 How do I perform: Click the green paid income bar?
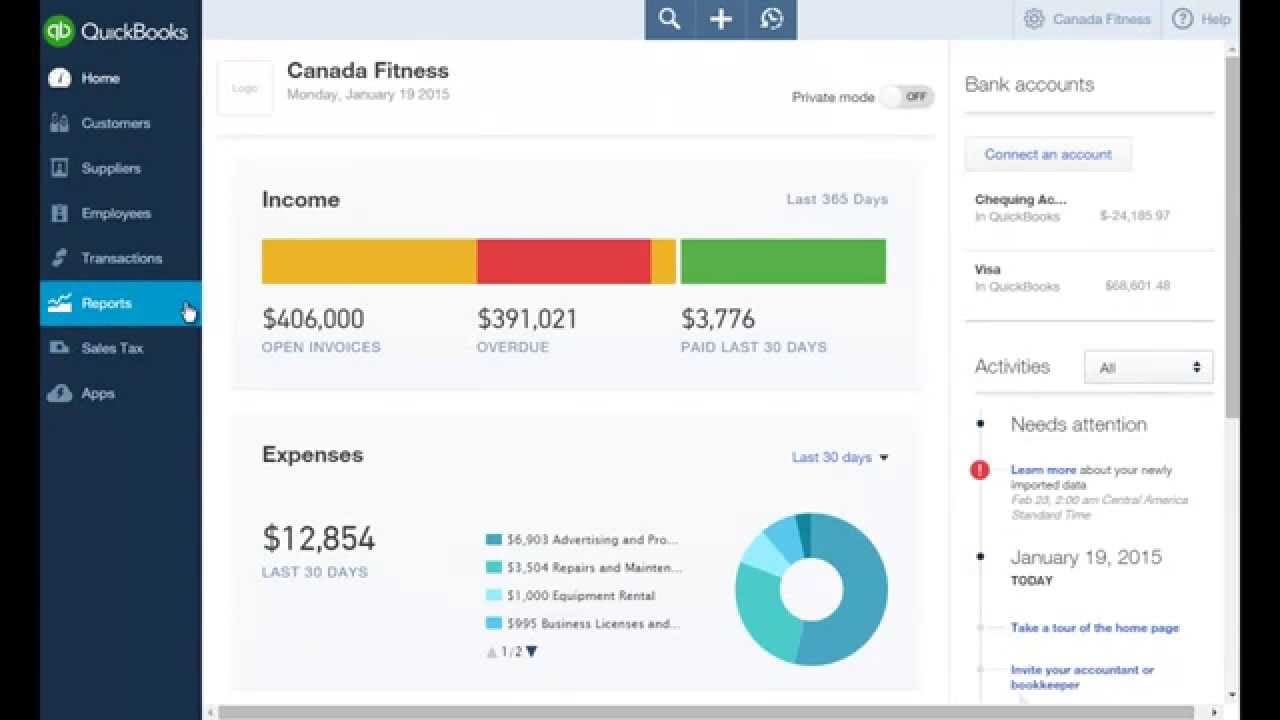click(x=783, y=261)
